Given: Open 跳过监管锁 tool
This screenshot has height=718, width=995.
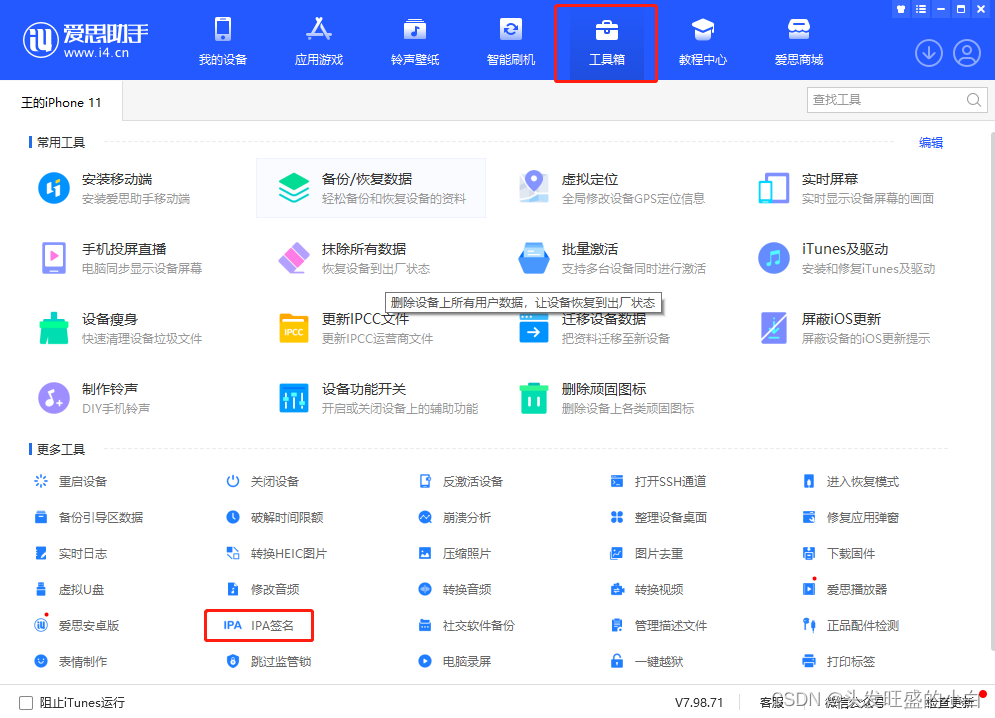Looking at the screenshot, I should point(269,661).
